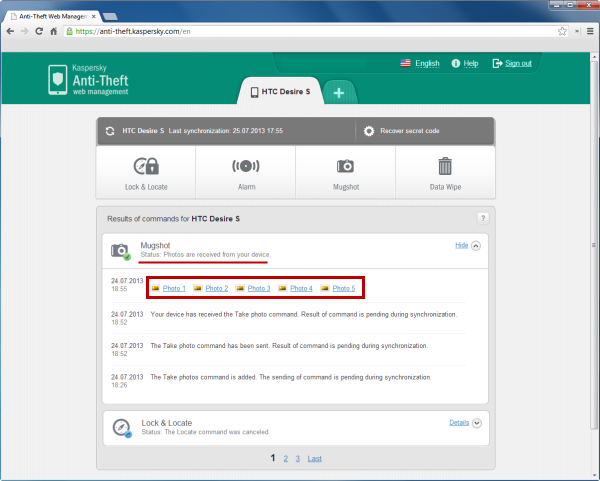Click the image icon beside Photo 5

coord(325,288)
